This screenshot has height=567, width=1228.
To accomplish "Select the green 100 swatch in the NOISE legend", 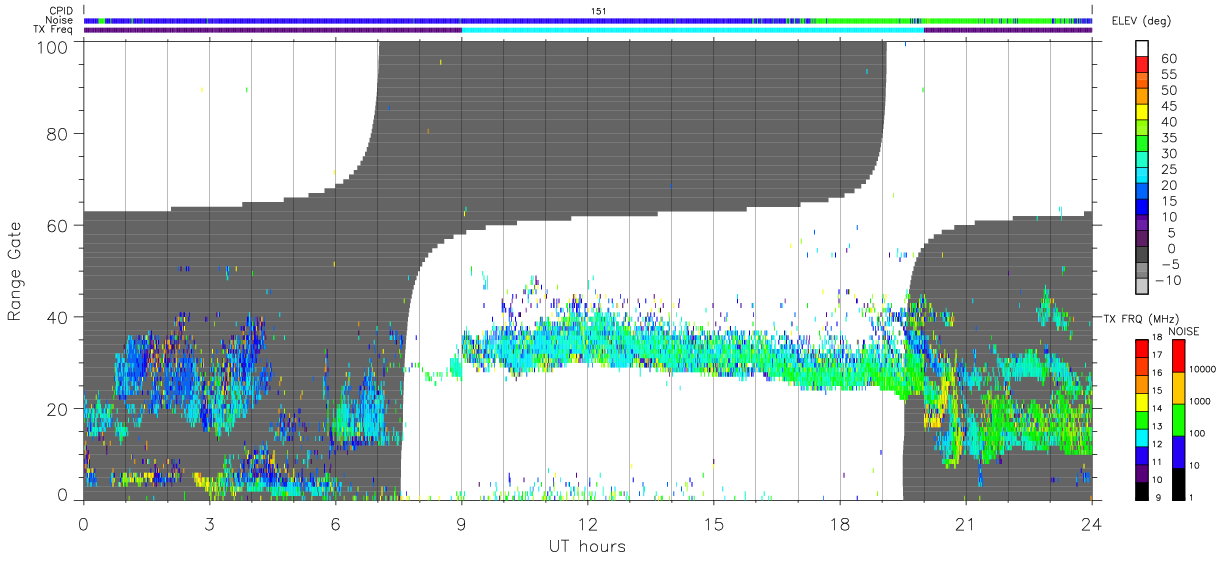I will click(1177, 420).
